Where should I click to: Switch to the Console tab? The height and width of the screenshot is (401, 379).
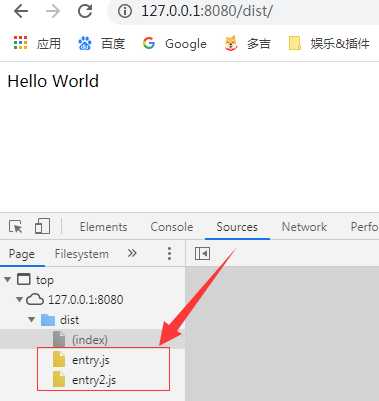pos(172,227)
